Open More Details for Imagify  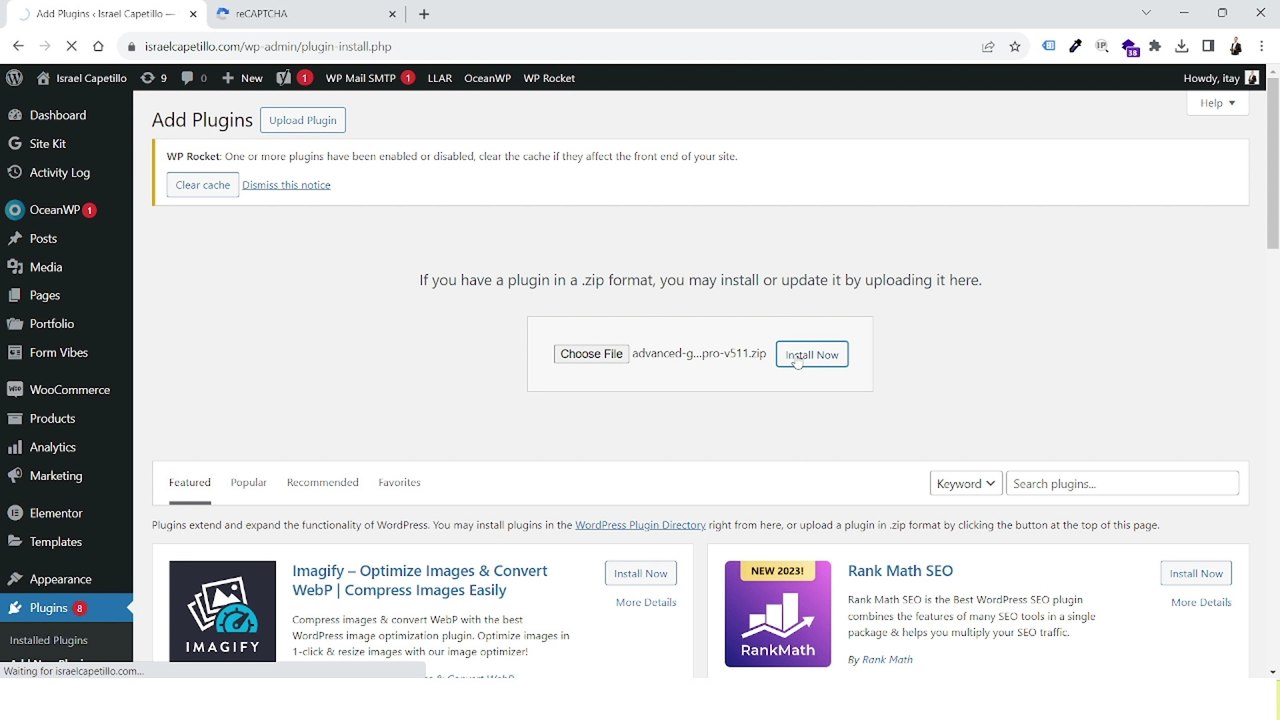click(646, 602)
